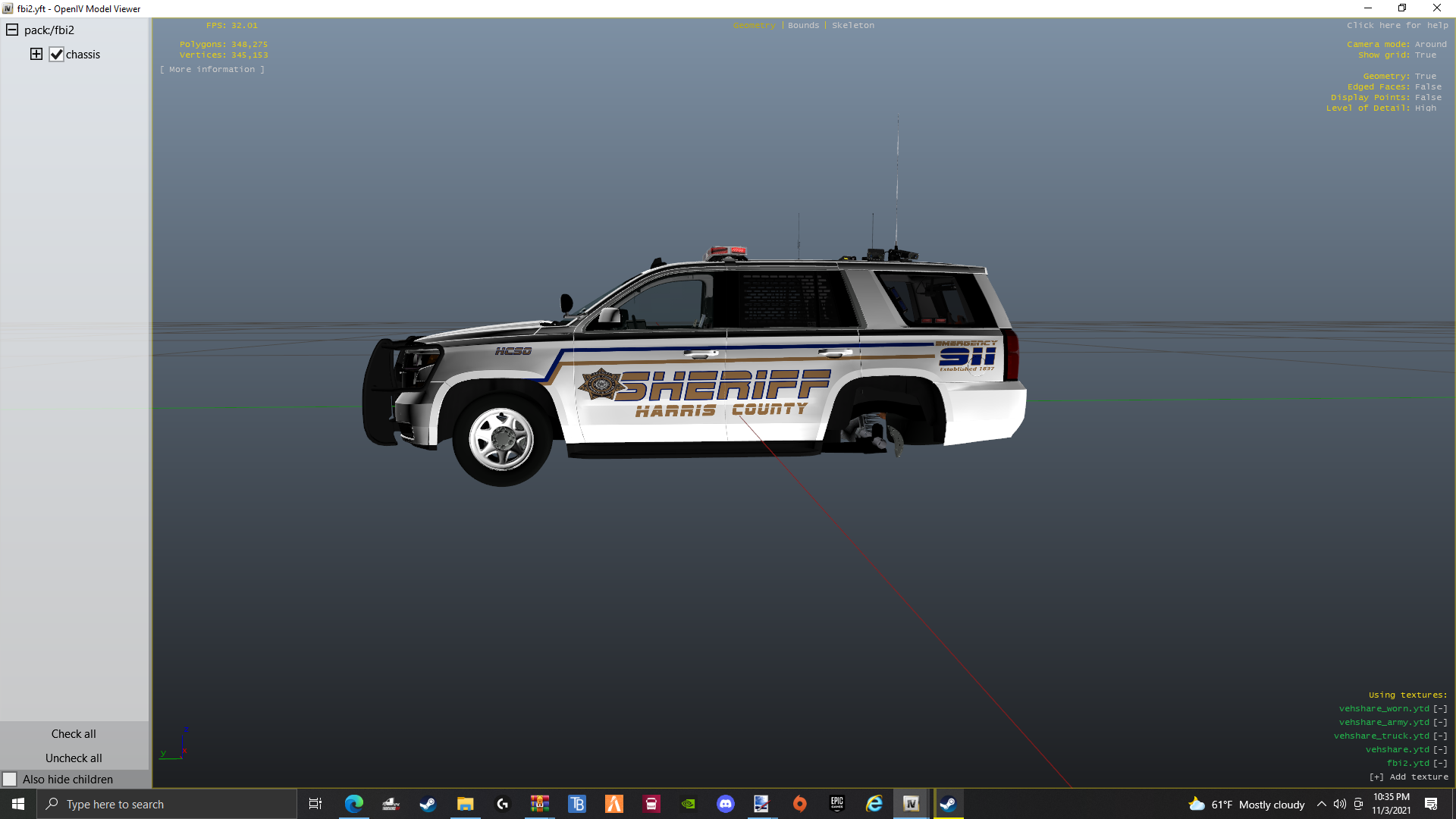Open Epic Games Launcher taskbar icon
The image size is (1456, 819).
click(837, 804)
